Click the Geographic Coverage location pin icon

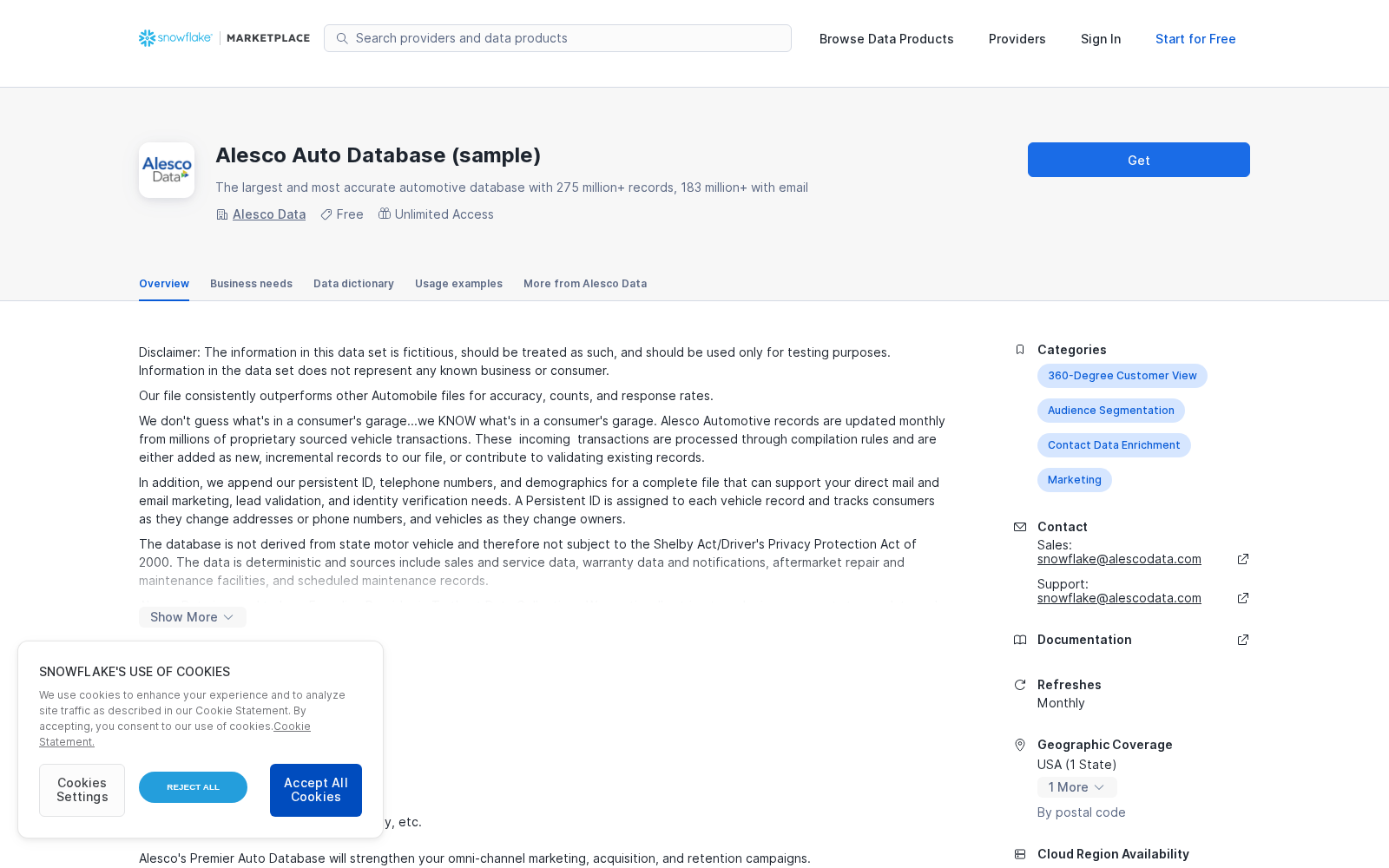1020,745
